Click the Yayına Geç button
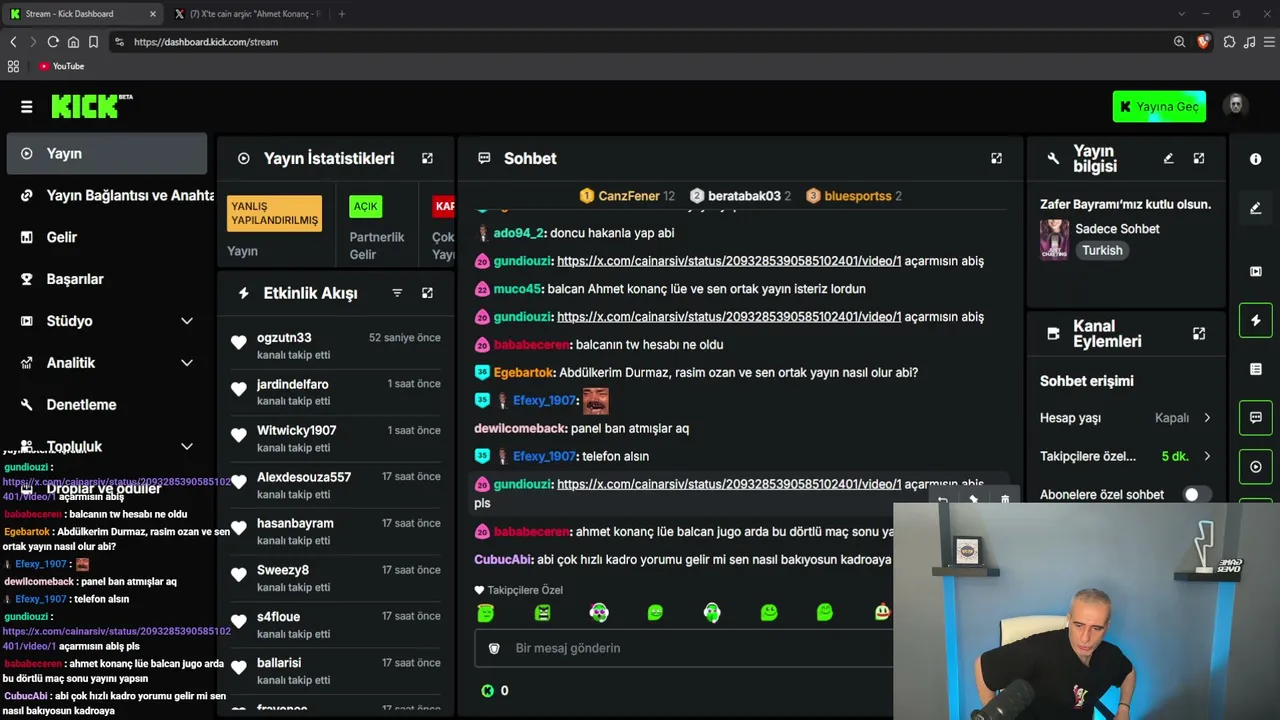1280x720 pixels. (1159, 107)
